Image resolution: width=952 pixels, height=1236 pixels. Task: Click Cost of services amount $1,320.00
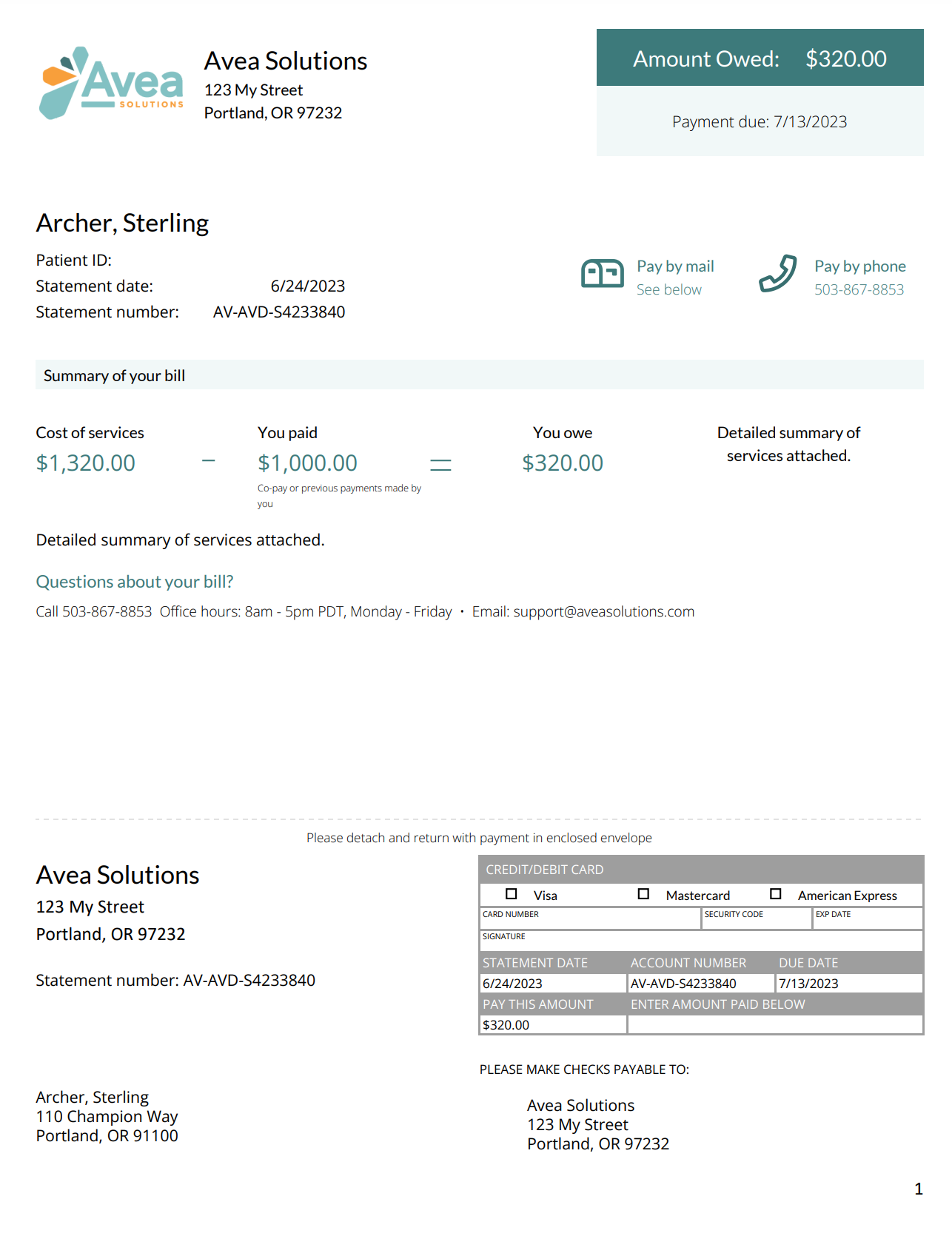[x=86, y=463]
